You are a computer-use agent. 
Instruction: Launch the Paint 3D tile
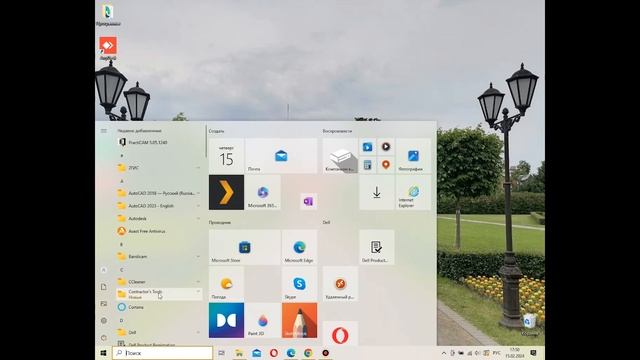[x=263, y=320]
